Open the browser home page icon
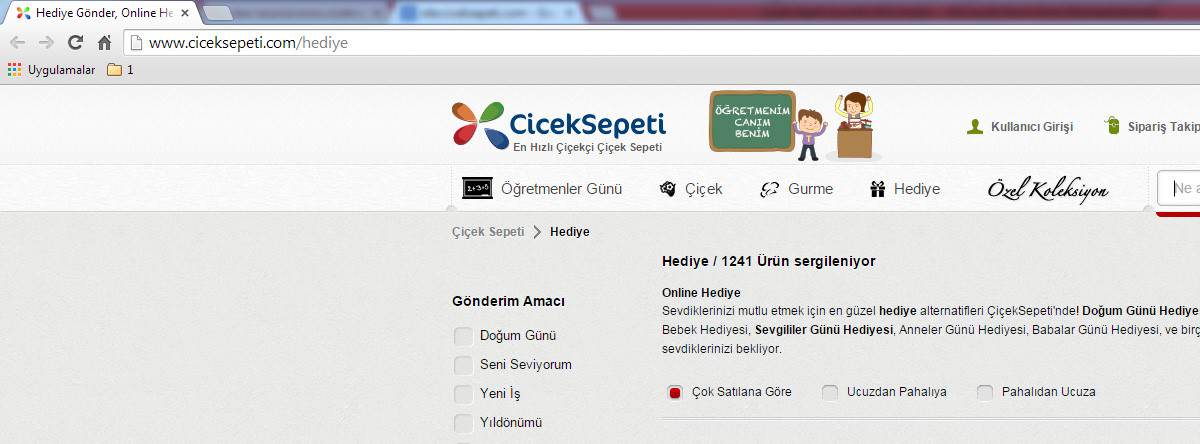This screenshot has height=444, width=1200. [x=104, y=43]
